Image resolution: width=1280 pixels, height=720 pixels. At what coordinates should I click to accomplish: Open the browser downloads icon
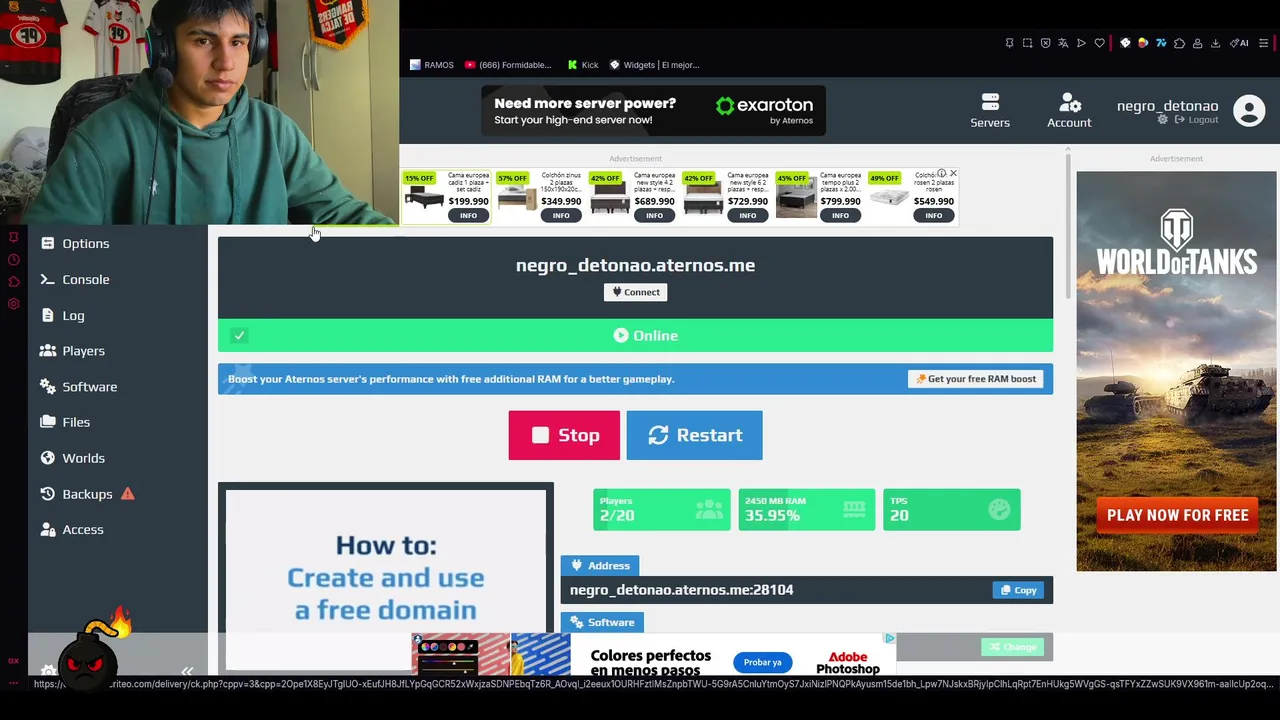click(1215, 43)
